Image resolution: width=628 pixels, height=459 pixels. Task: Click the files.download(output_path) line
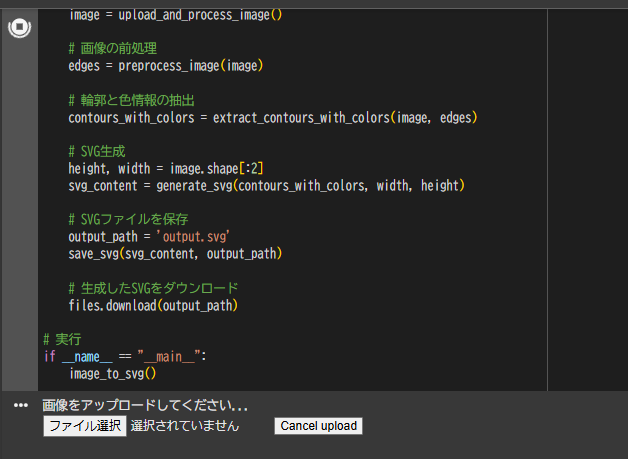tap(153, 306)
